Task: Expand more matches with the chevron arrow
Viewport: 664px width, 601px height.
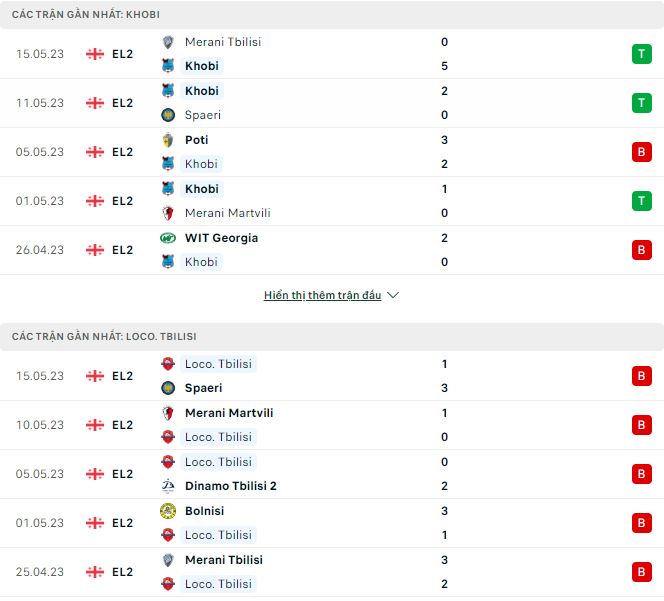Action: click(393, 295)
